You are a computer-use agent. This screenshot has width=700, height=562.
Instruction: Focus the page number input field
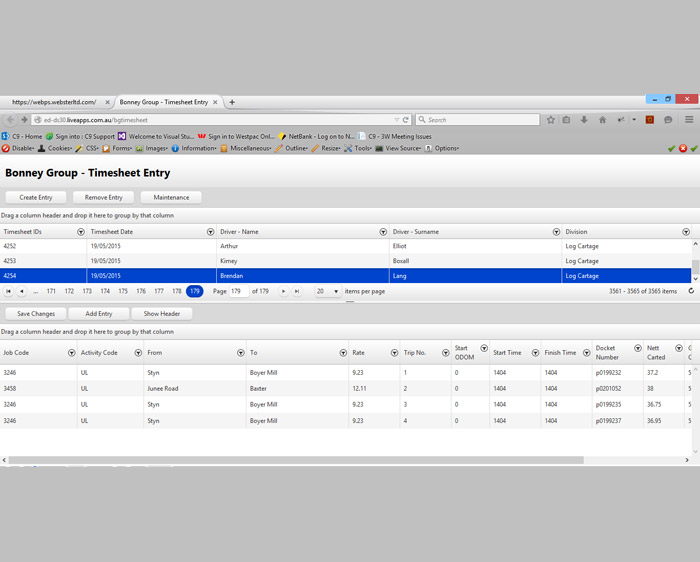[x=239, y=291]
